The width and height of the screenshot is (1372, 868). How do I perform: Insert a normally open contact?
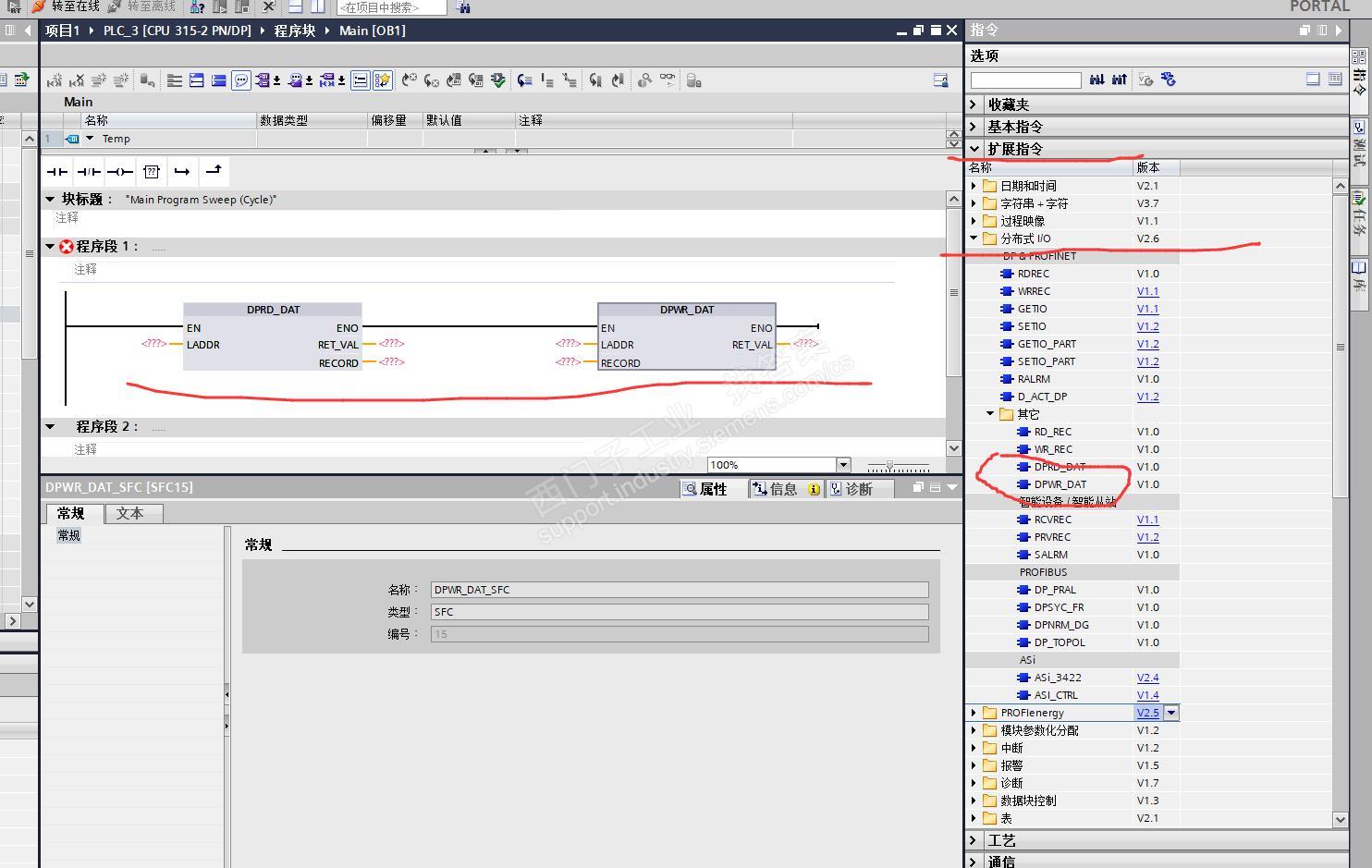tap(57, 171)
